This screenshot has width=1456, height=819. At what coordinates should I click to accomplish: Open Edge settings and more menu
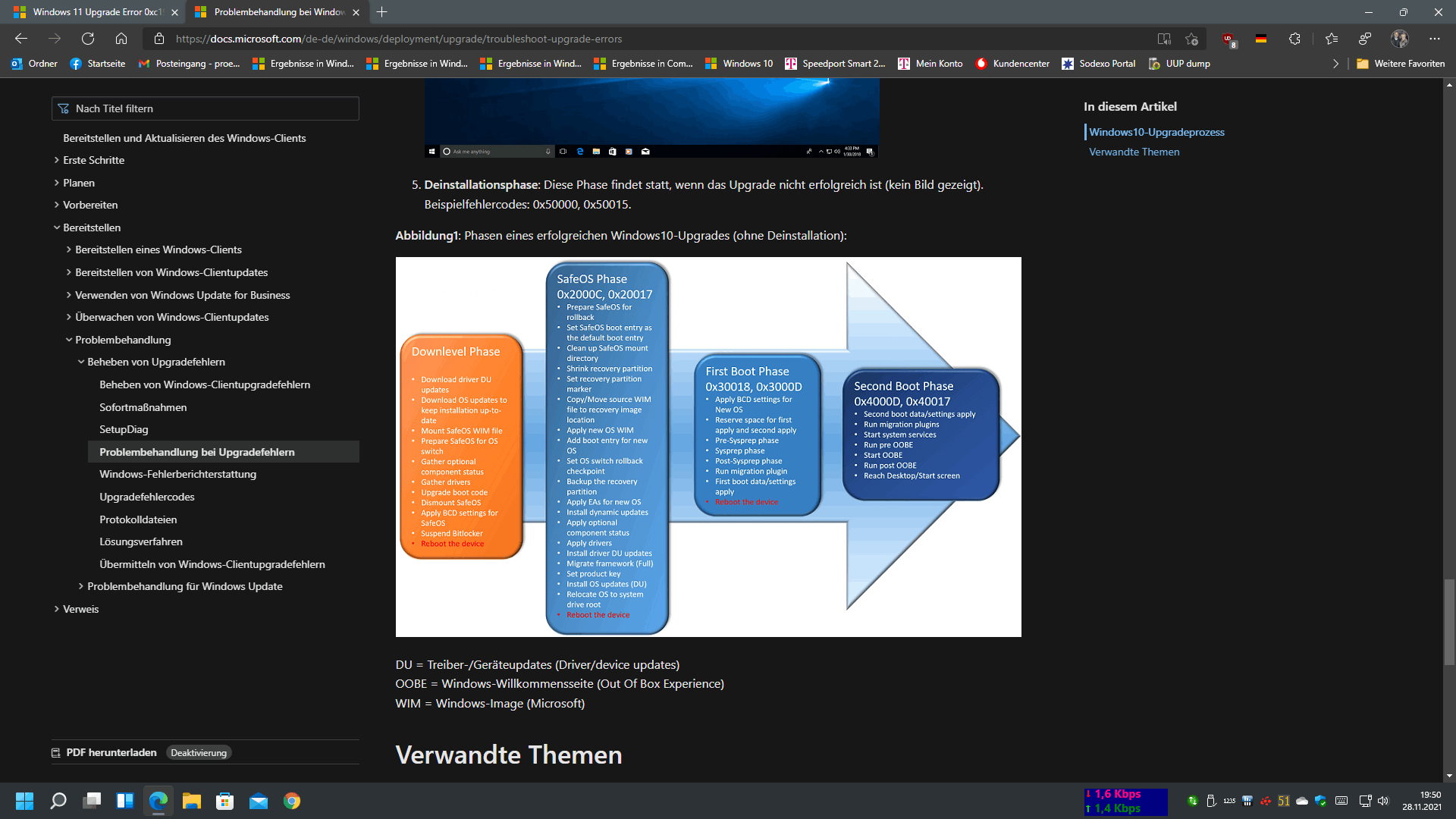[1435, 39]
